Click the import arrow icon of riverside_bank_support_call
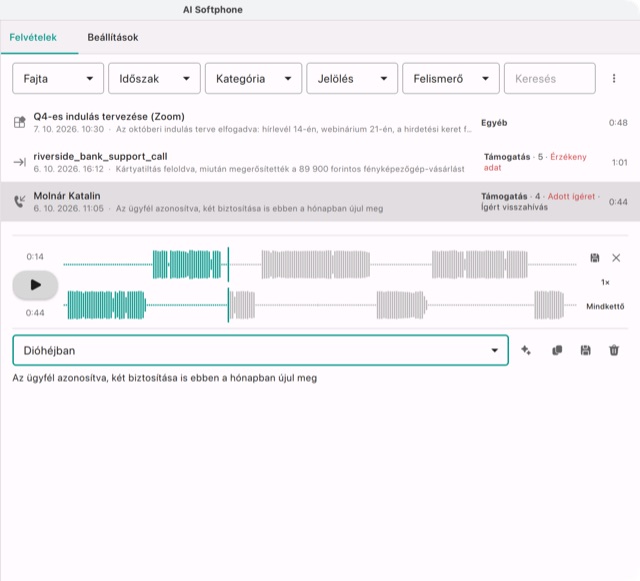The image size is (640, 581). (x=20, y=162)
